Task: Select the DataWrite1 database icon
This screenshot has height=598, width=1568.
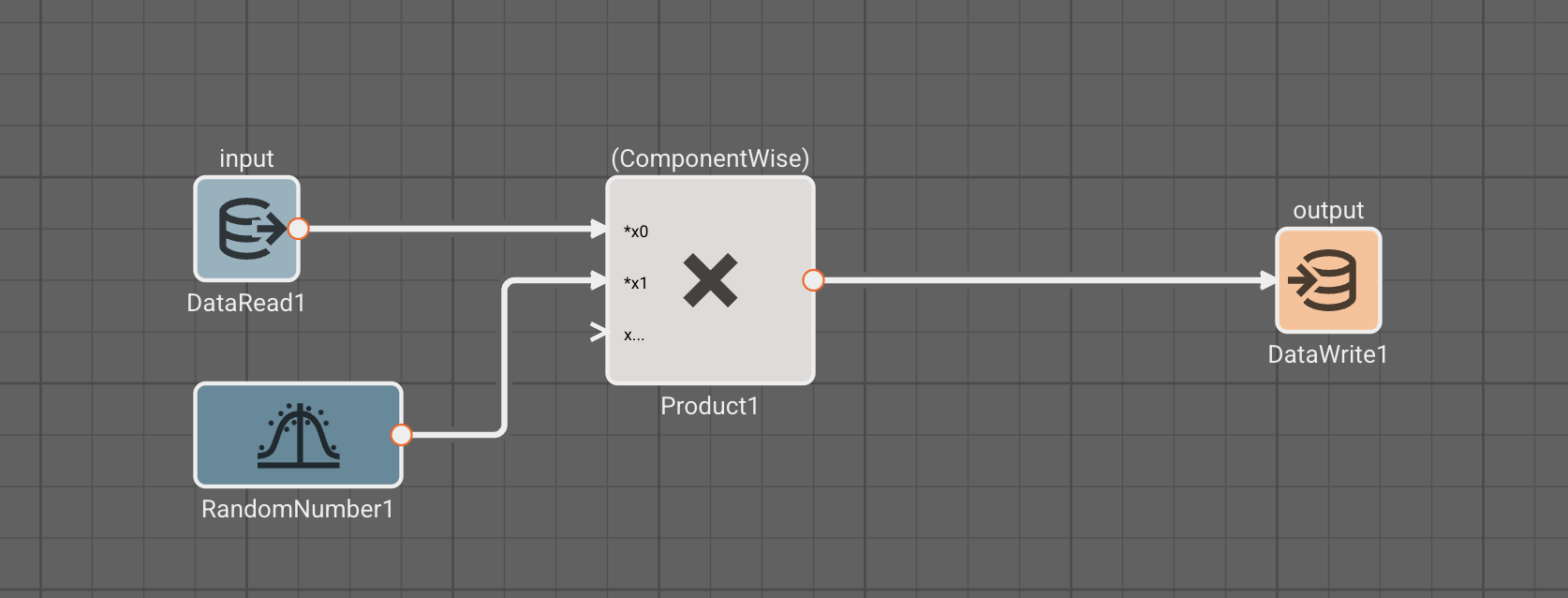Action: [x=1328, y=280]
